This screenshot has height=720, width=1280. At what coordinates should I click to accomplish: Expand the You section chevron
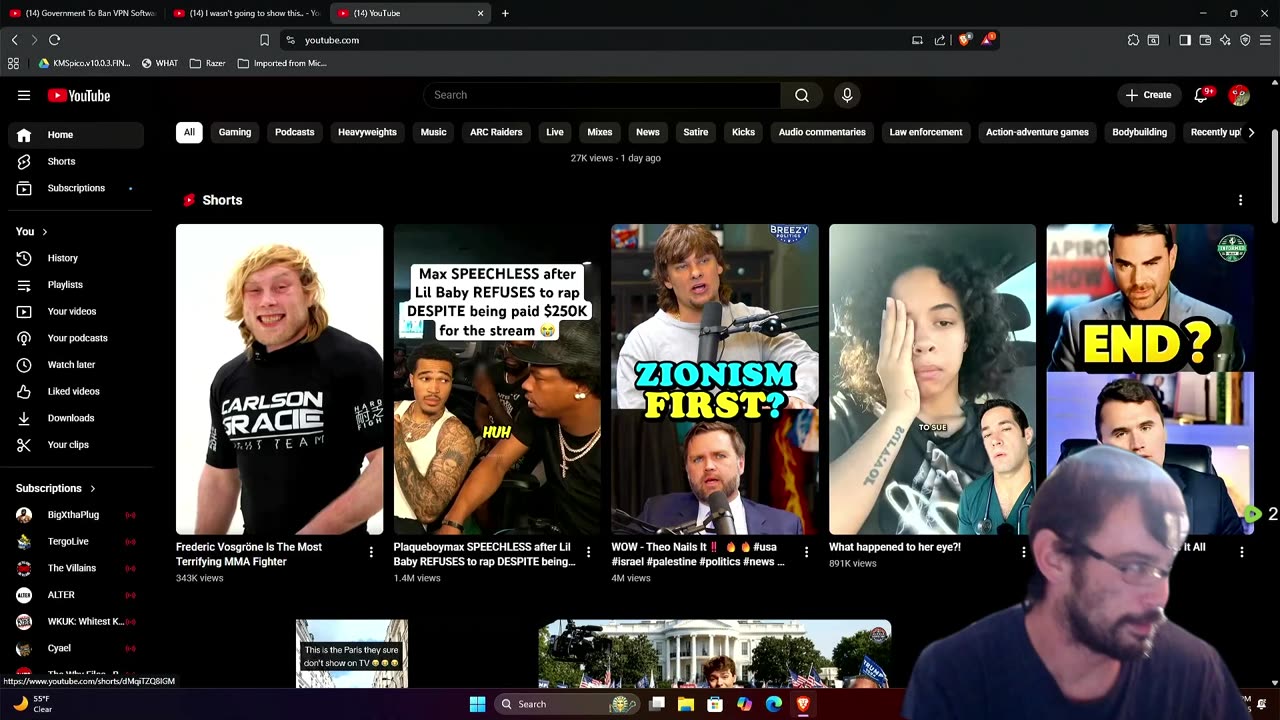click(44, 232)
